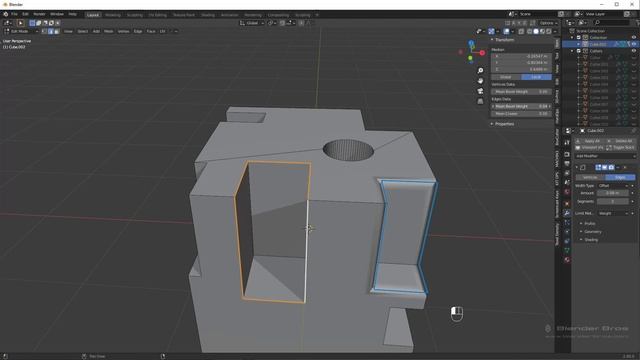Image resolution: width=640 pixels, height=360 pixels.
Task: Open the Window menu
Action: (57, 14)
